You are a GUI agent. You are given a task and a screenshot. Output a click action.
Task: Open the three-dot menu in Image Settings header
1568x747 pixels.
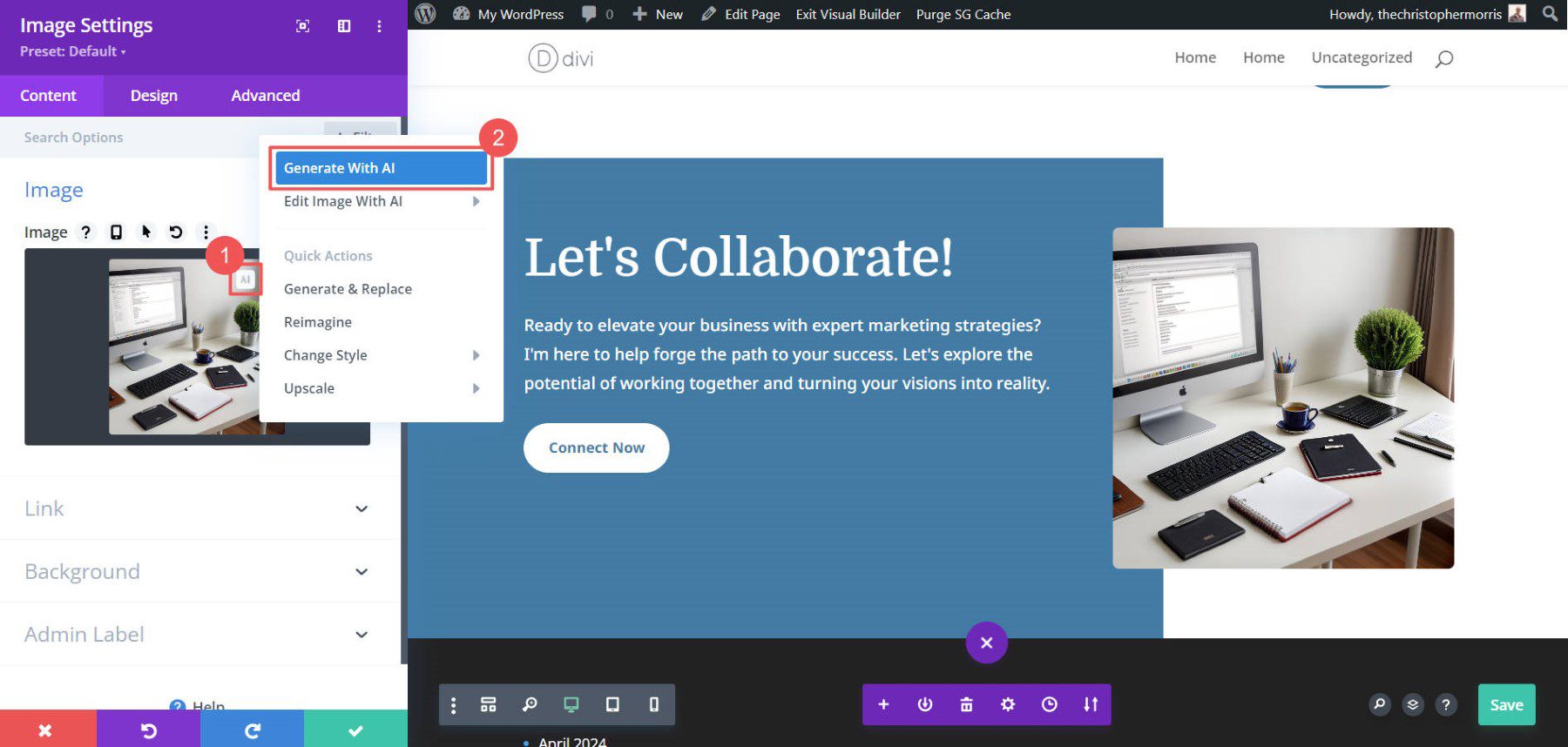click(379, 26)
